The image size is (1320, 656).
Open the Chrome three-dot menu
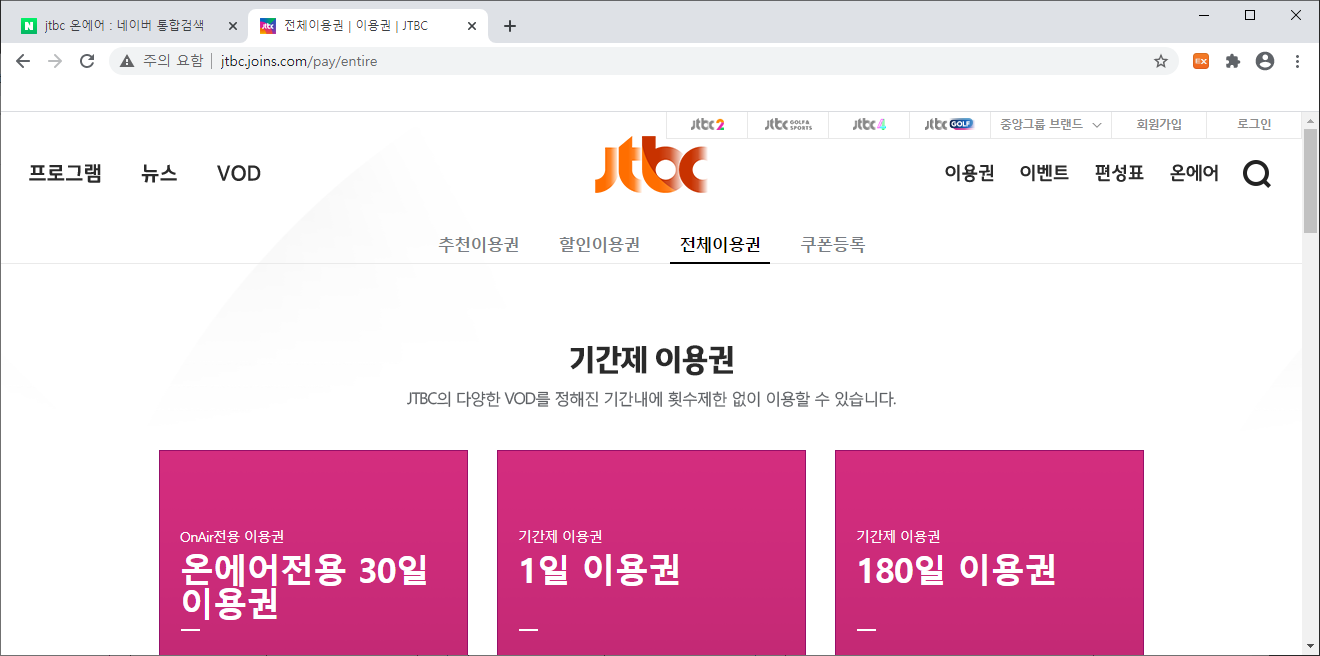1297,61
